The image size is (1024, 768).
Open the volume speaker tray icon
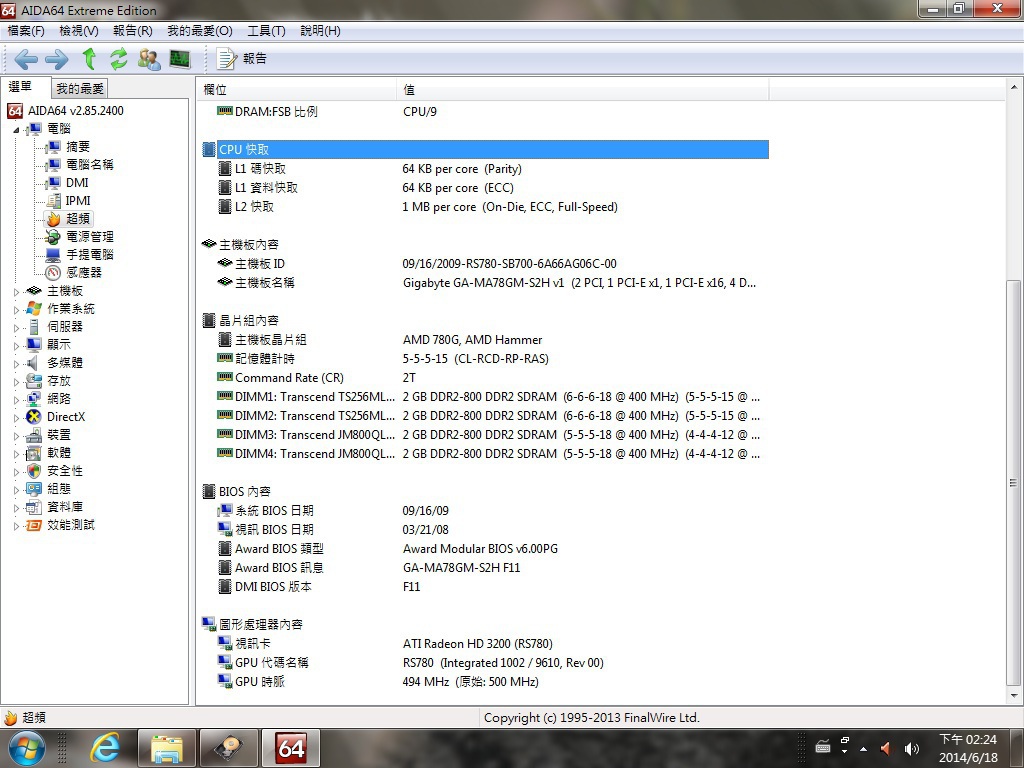point(911,749)
